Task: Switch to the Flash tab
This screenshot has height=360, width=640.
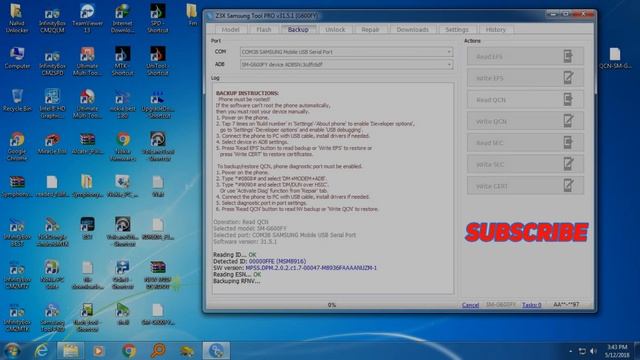Action: (x=264, y=29)
